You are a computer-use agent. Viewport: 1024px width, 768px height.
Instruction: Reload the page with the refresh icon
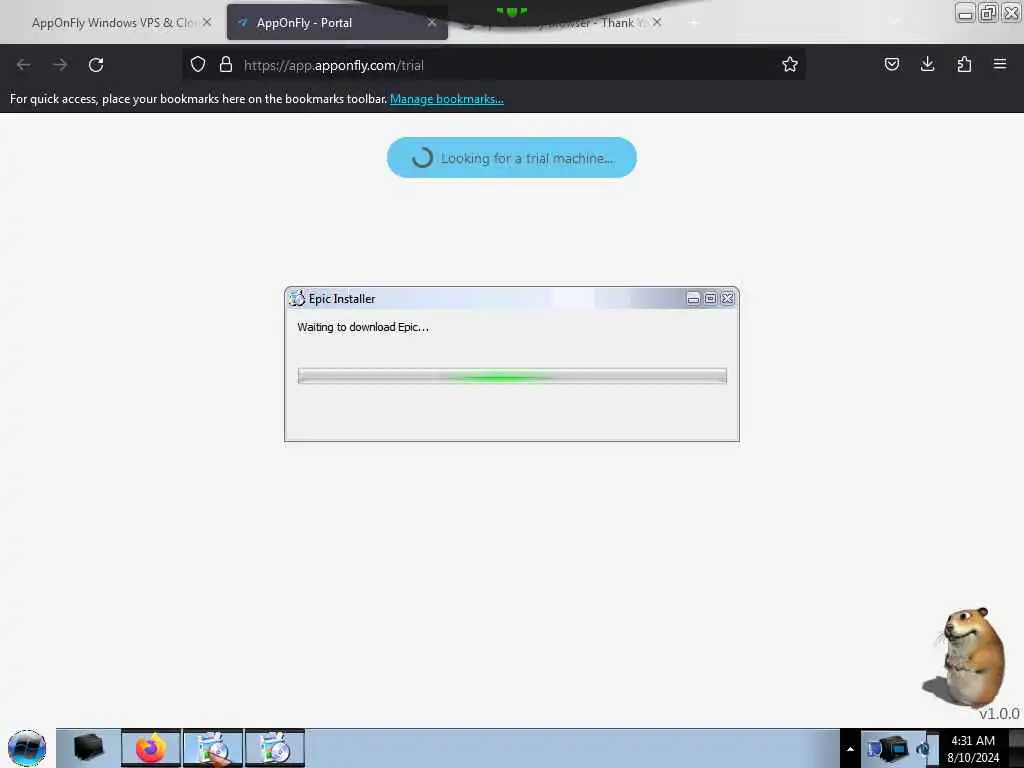click(96, 65)
